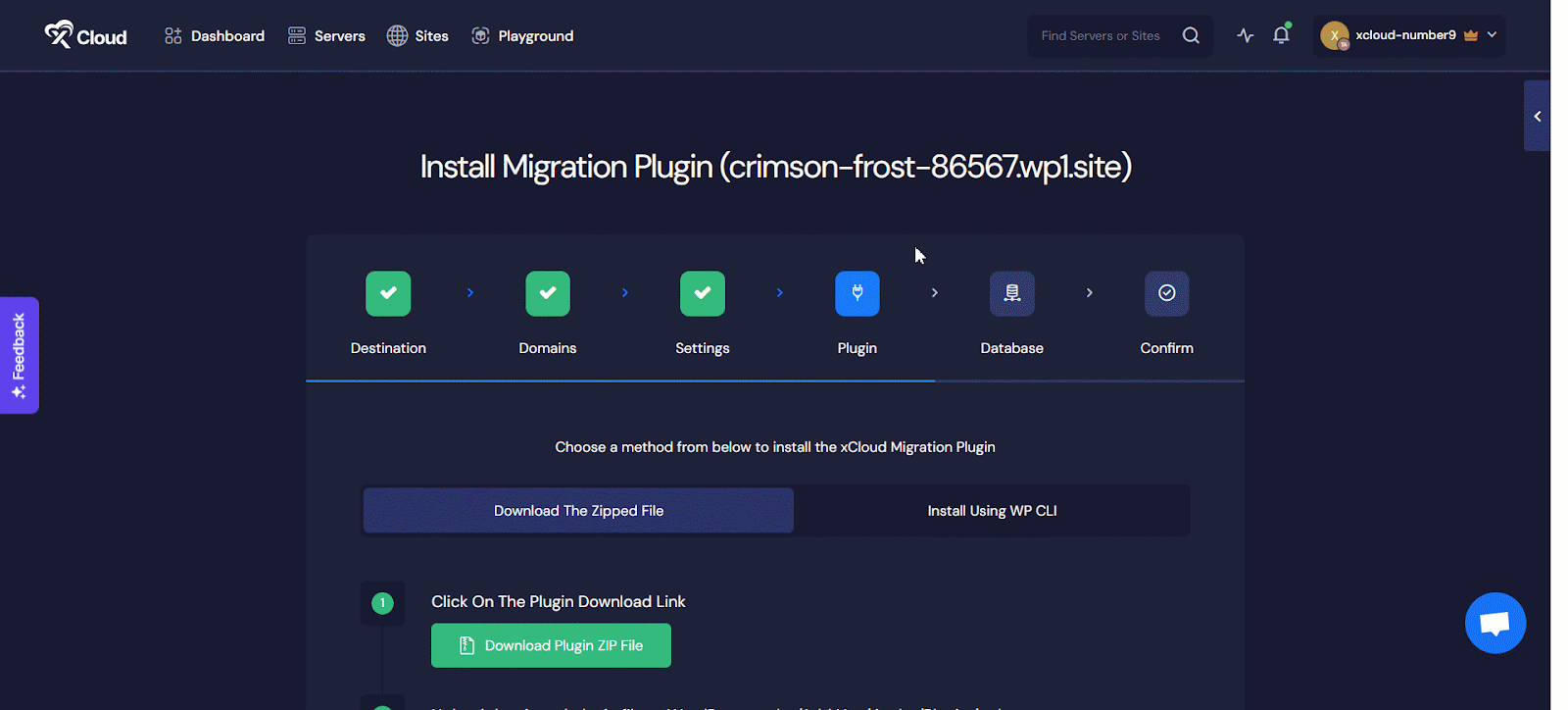1568x710 pixels.
Task: Expand the collapsed right side panel
Action: coord(1537,116)
